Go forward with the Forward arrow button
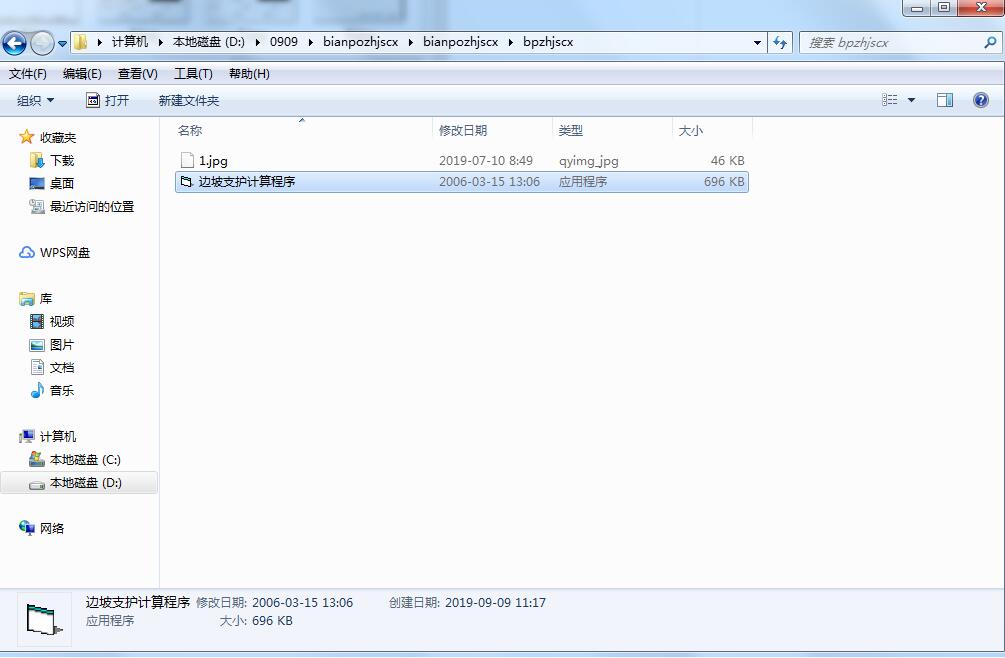Image resolution: width=1005 pixels, height=658 pixels. tap(42, 44)
